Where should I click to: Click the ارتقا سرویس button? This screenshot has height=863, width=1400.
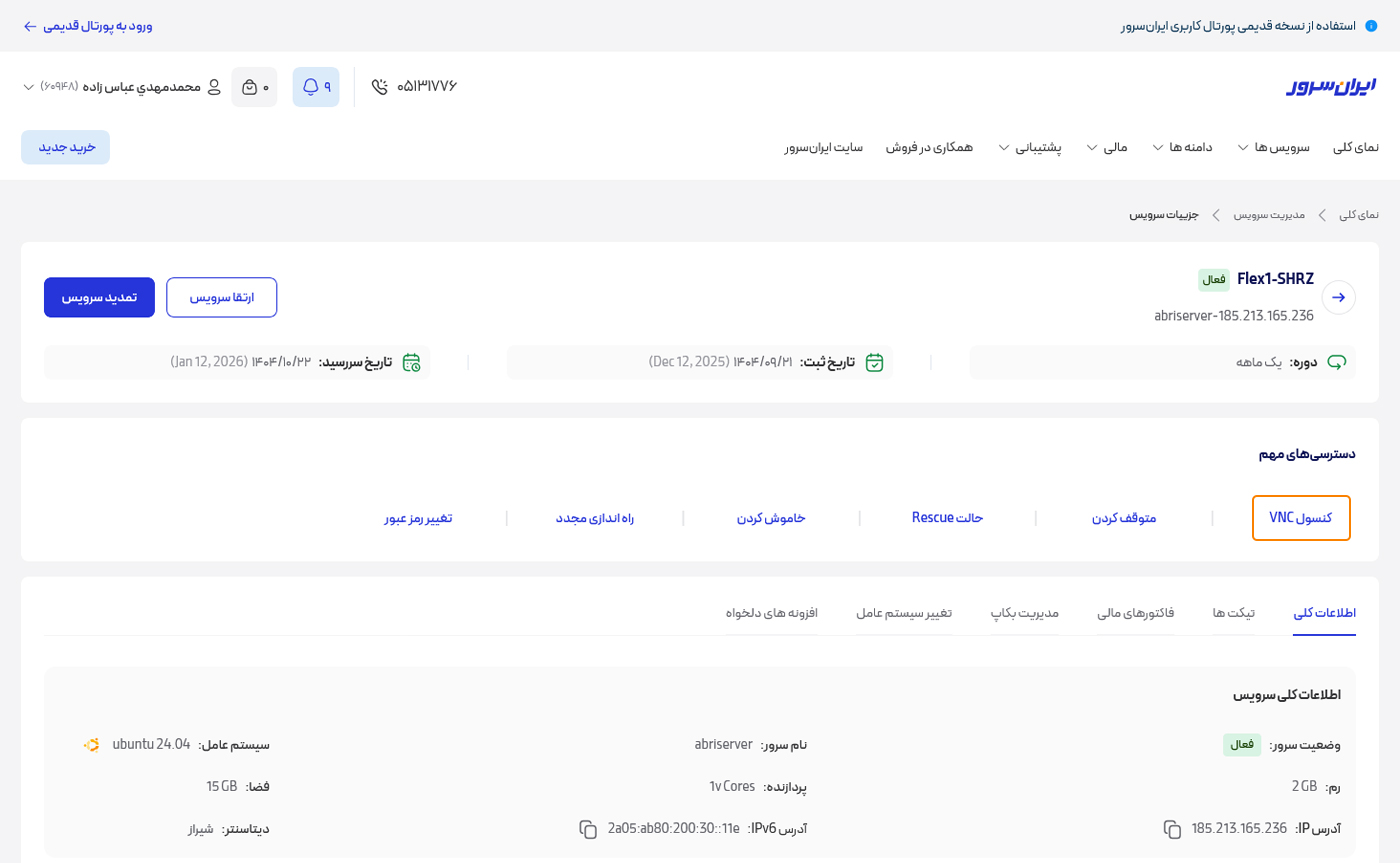221,298
